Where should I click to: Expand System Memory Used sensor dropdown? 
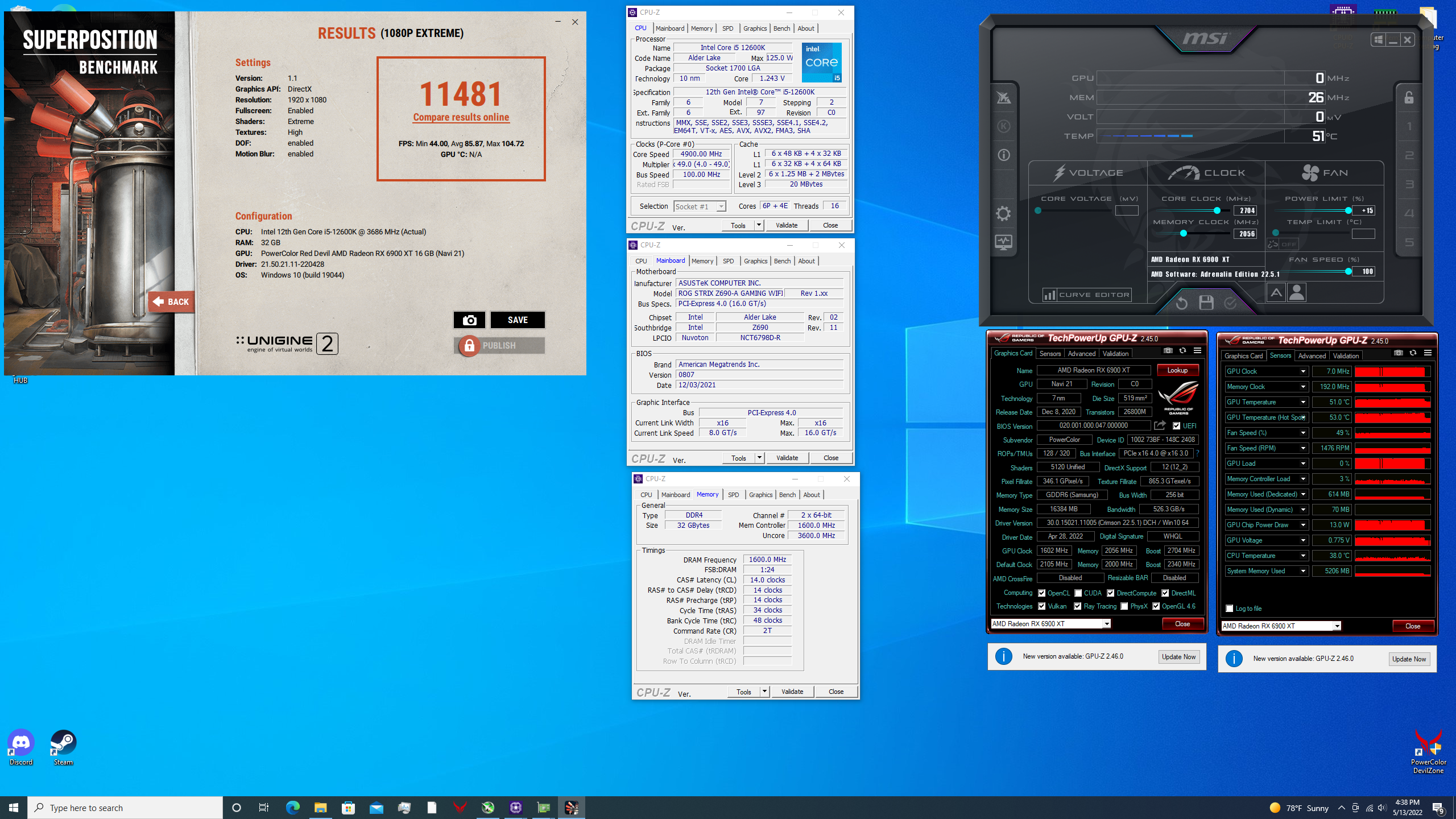click(x=1303, y=571)
